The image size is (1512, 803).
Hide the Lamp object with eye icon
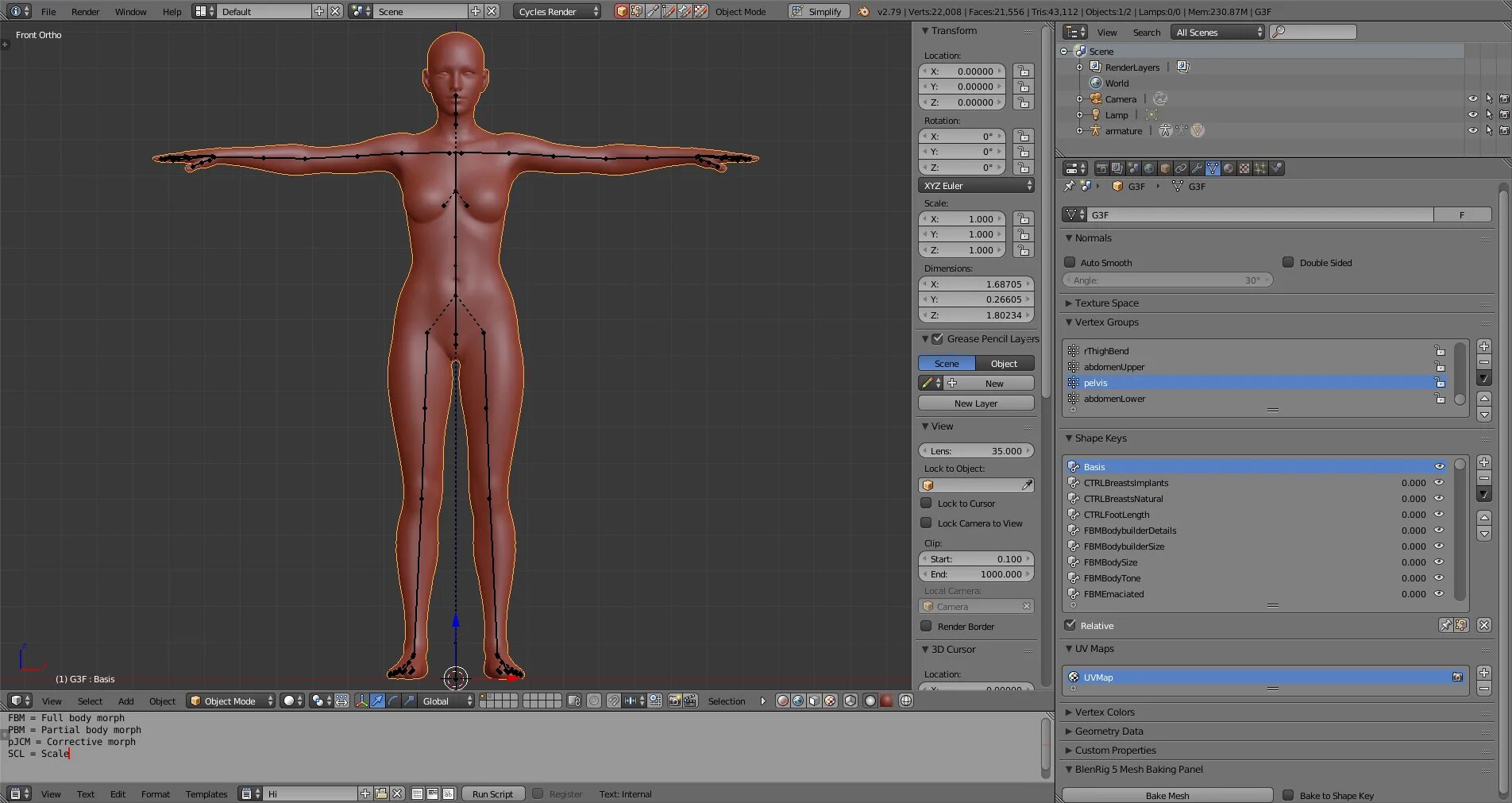click(x=1472, y=114)
